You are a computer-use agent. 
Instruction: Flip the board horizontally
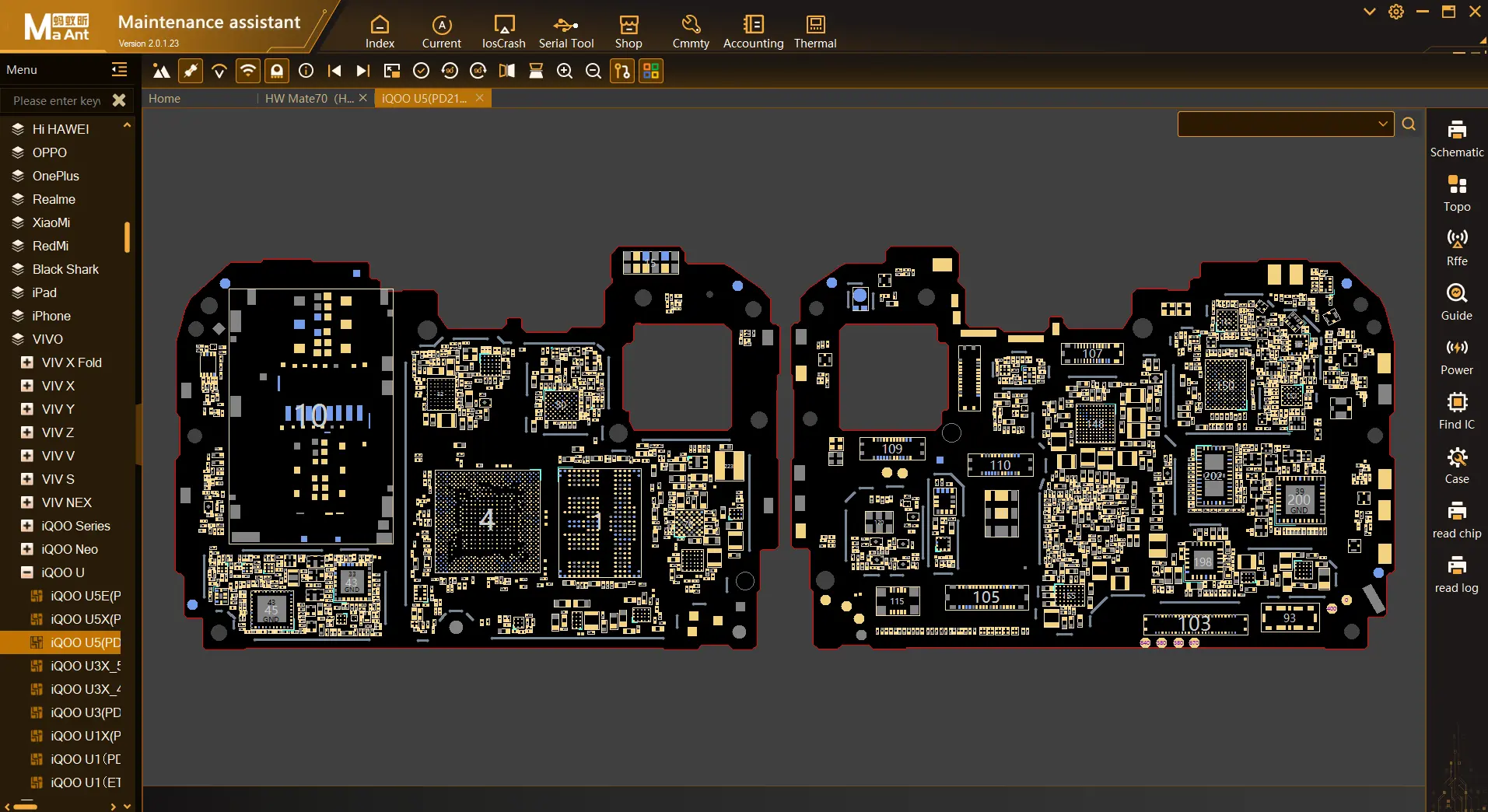pyautogui.click(x=507, y=72)
